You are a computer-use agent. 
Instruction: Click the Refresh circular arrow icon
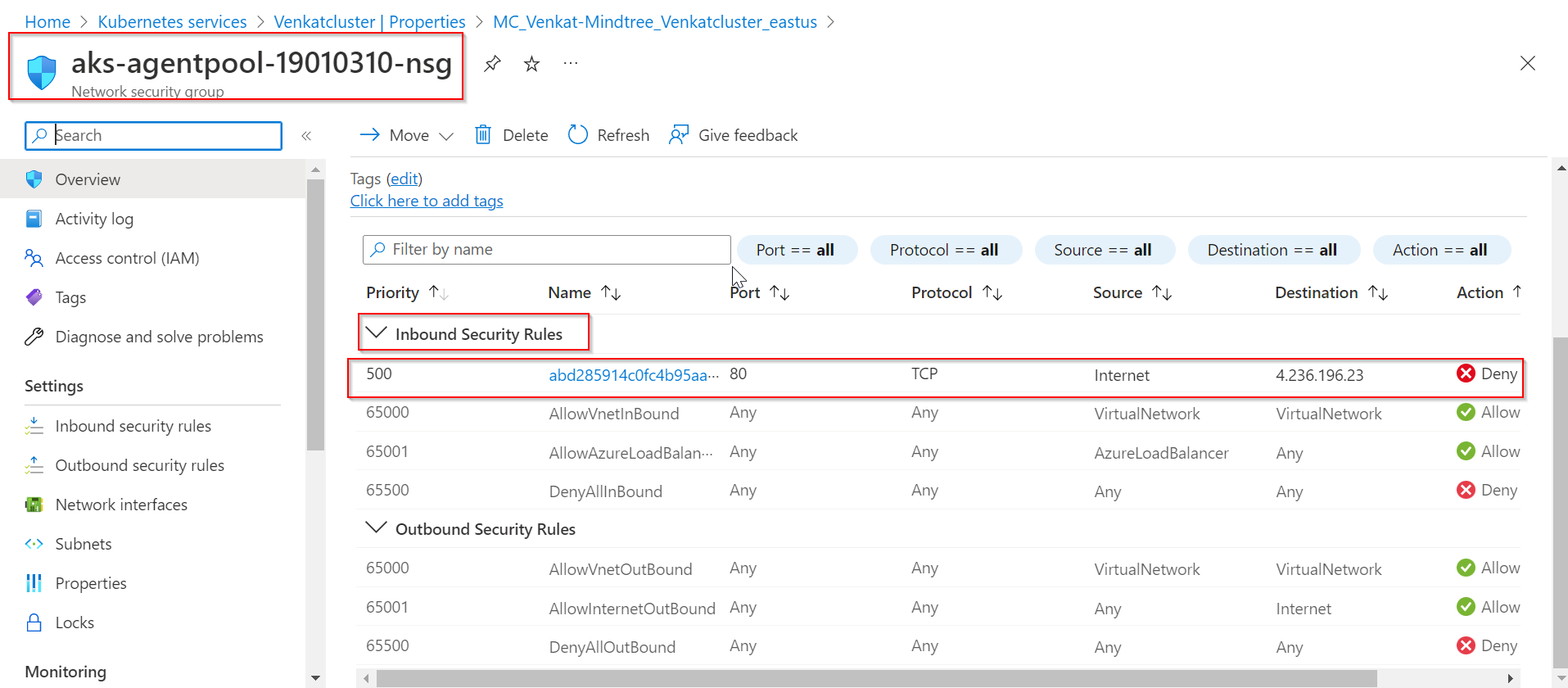[x=578, y=134]
